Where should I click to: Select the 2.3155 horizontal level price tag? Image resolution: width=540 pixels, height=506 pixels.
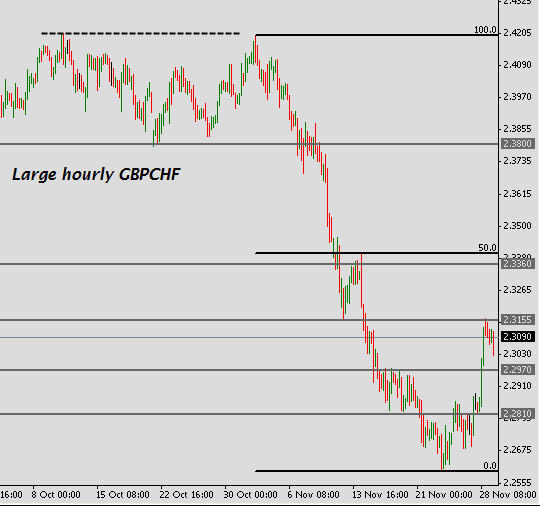tap(518, 320)
